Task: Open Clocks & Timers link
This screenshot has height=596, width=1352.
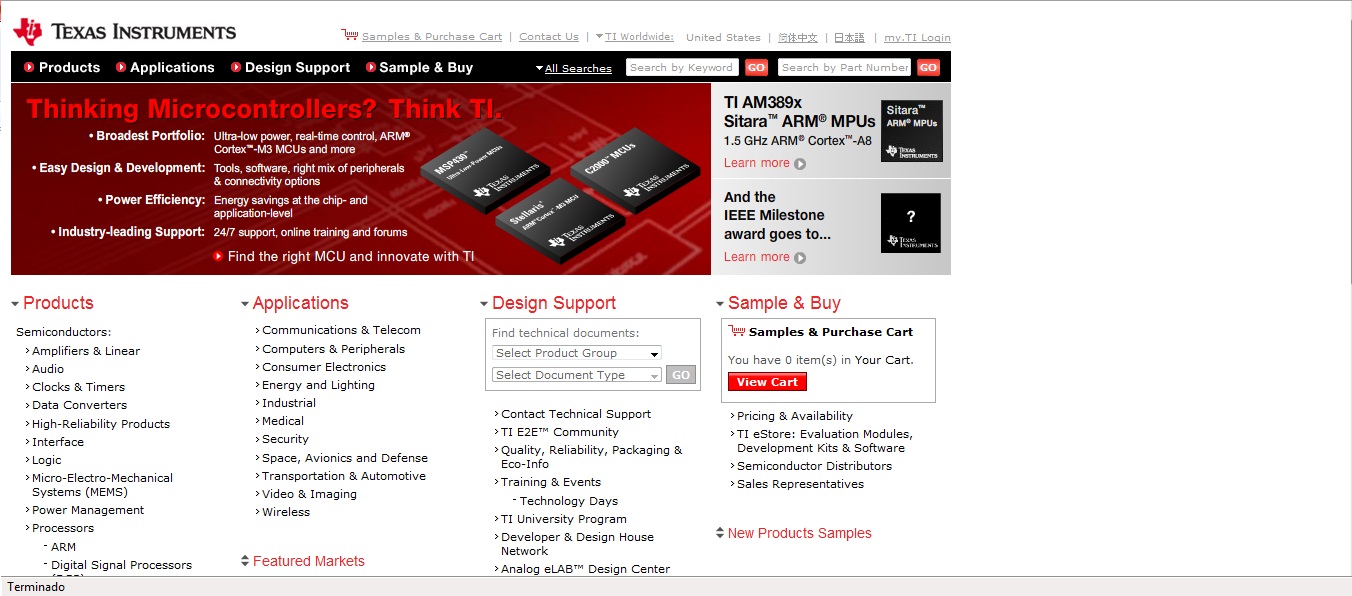Action: point(78,387)
